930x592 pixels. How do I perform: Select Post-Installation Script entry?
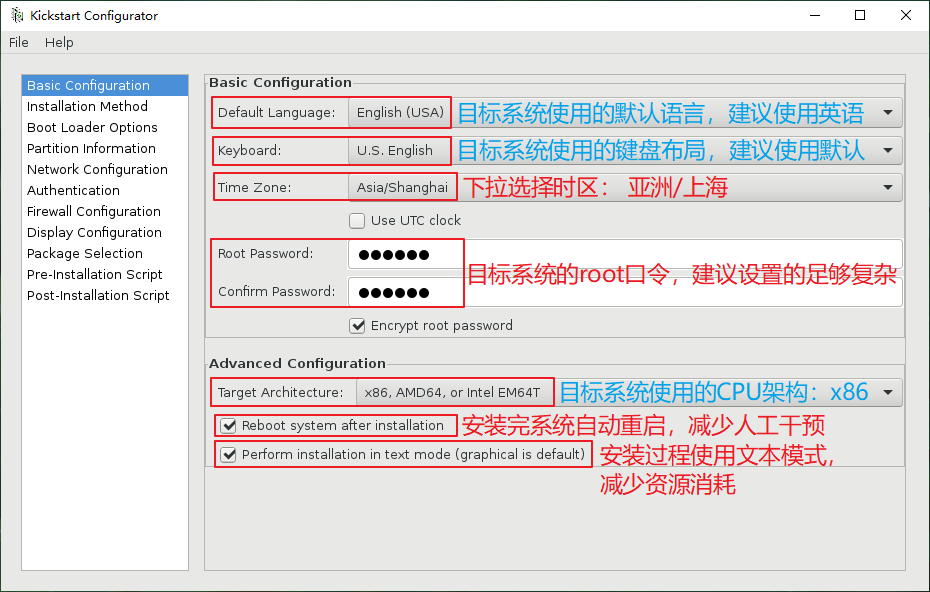click(105, 295)
